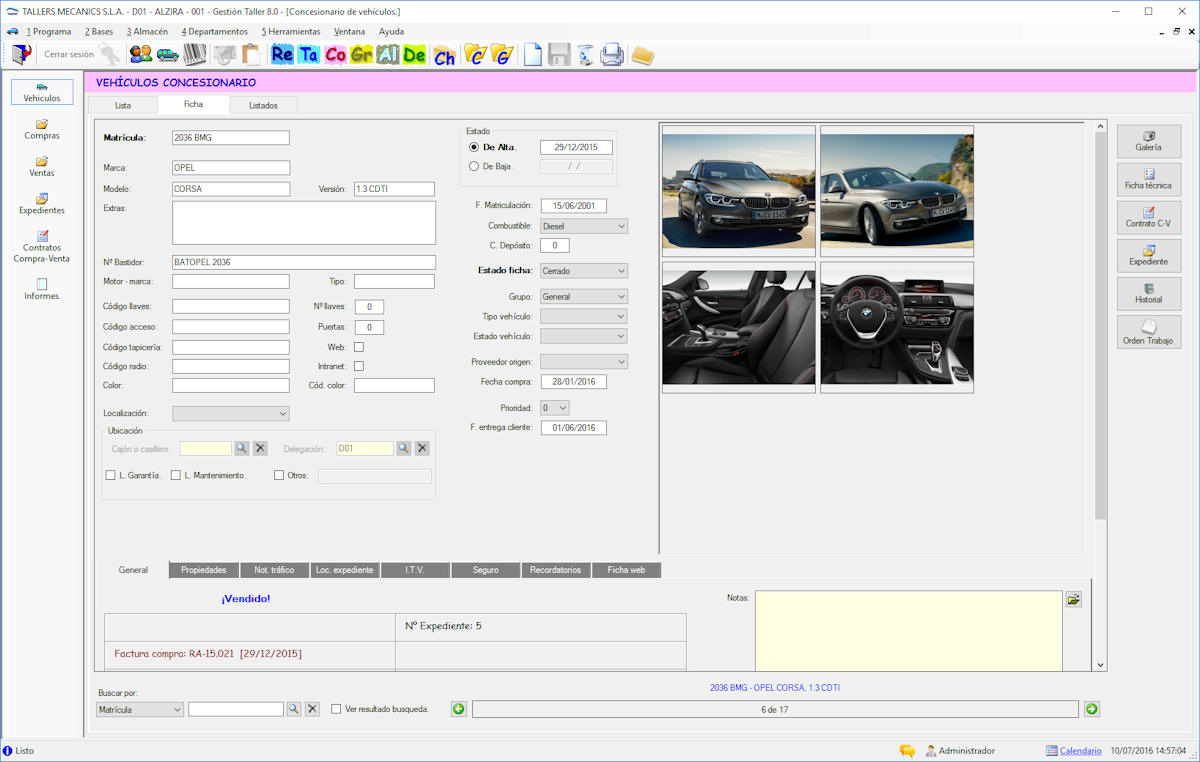This screenshot has height=762, width=1200.
Task: Toggle the Web checkbox
Action: [x=359, y=347]
